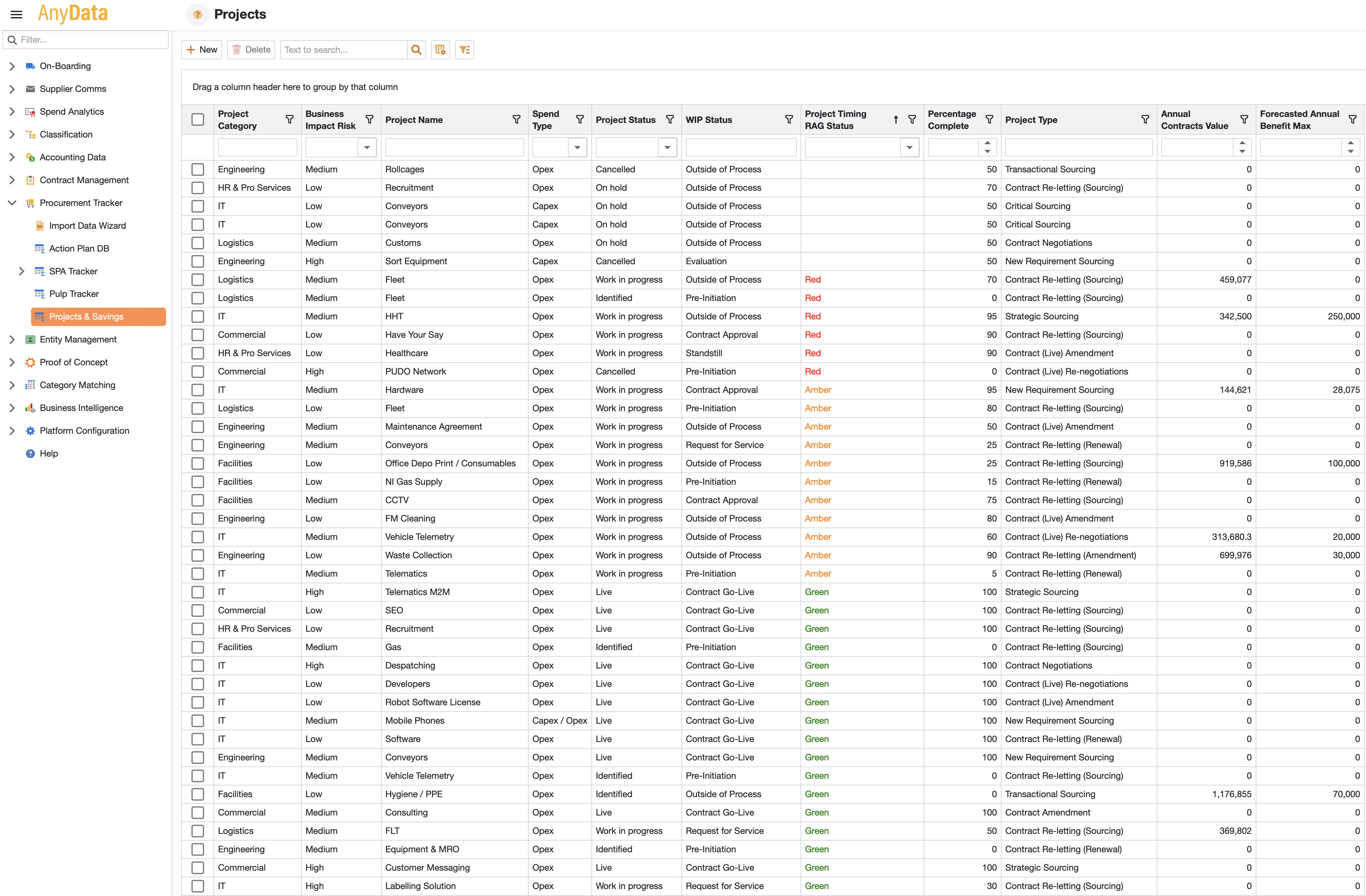Screen dimensions: 1366x896
Task: Click the Project Type column filter icon
Action: coord(1144,119)
